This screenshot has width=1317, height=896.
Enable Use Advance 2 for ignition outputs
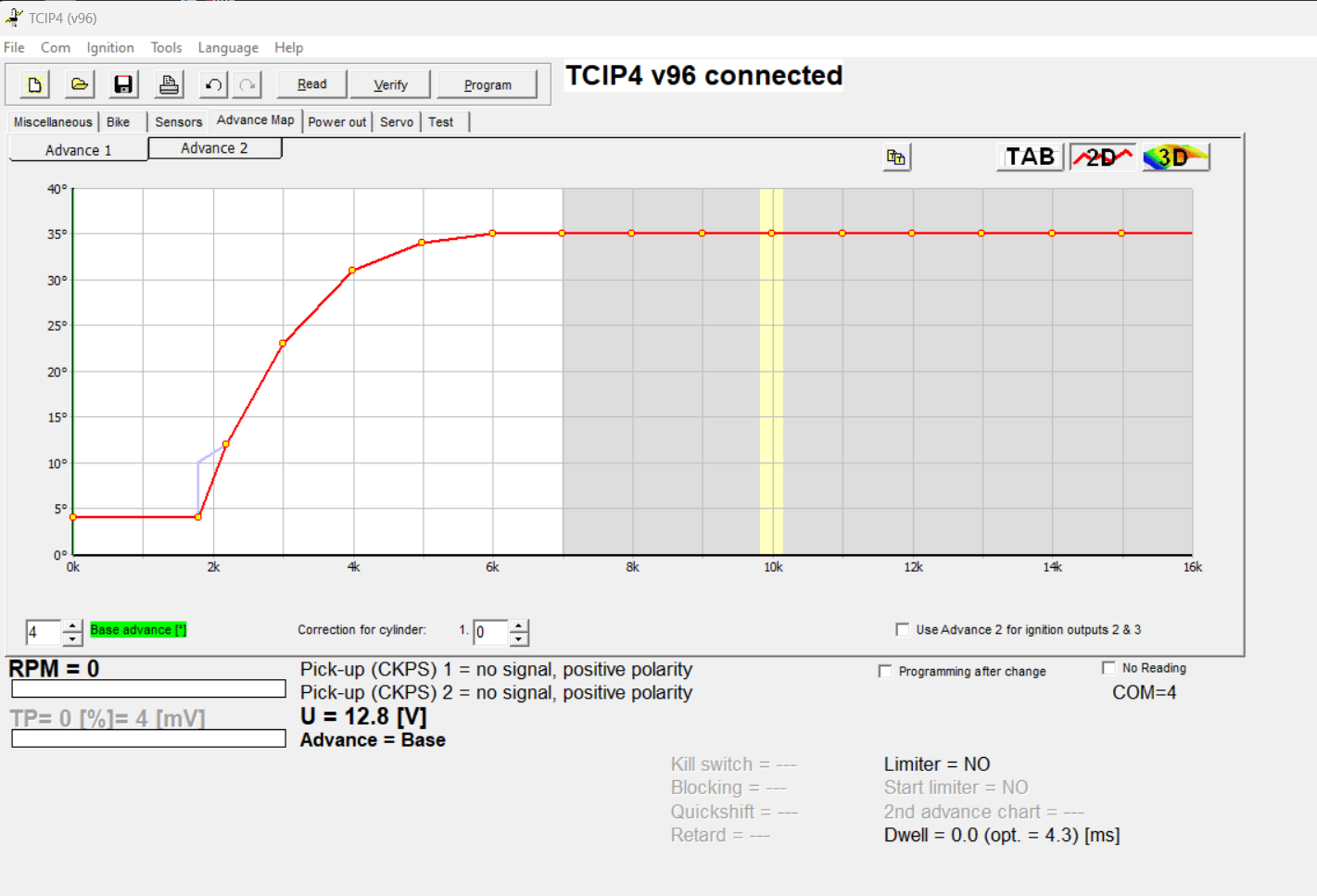coord(903,630)
